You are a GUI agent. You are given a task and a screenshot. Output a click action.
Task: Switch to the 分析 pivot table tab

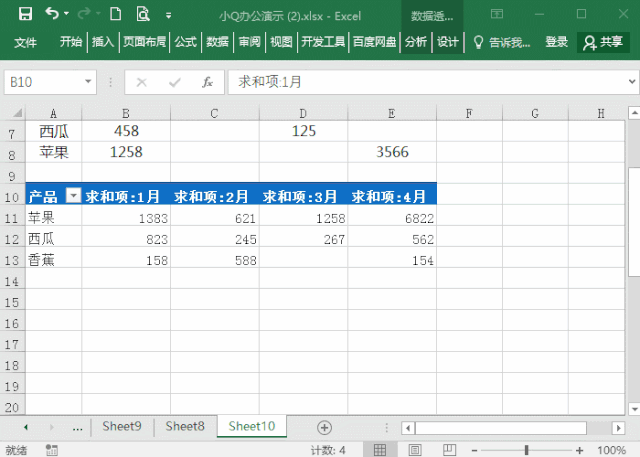(x=416, y=42)
